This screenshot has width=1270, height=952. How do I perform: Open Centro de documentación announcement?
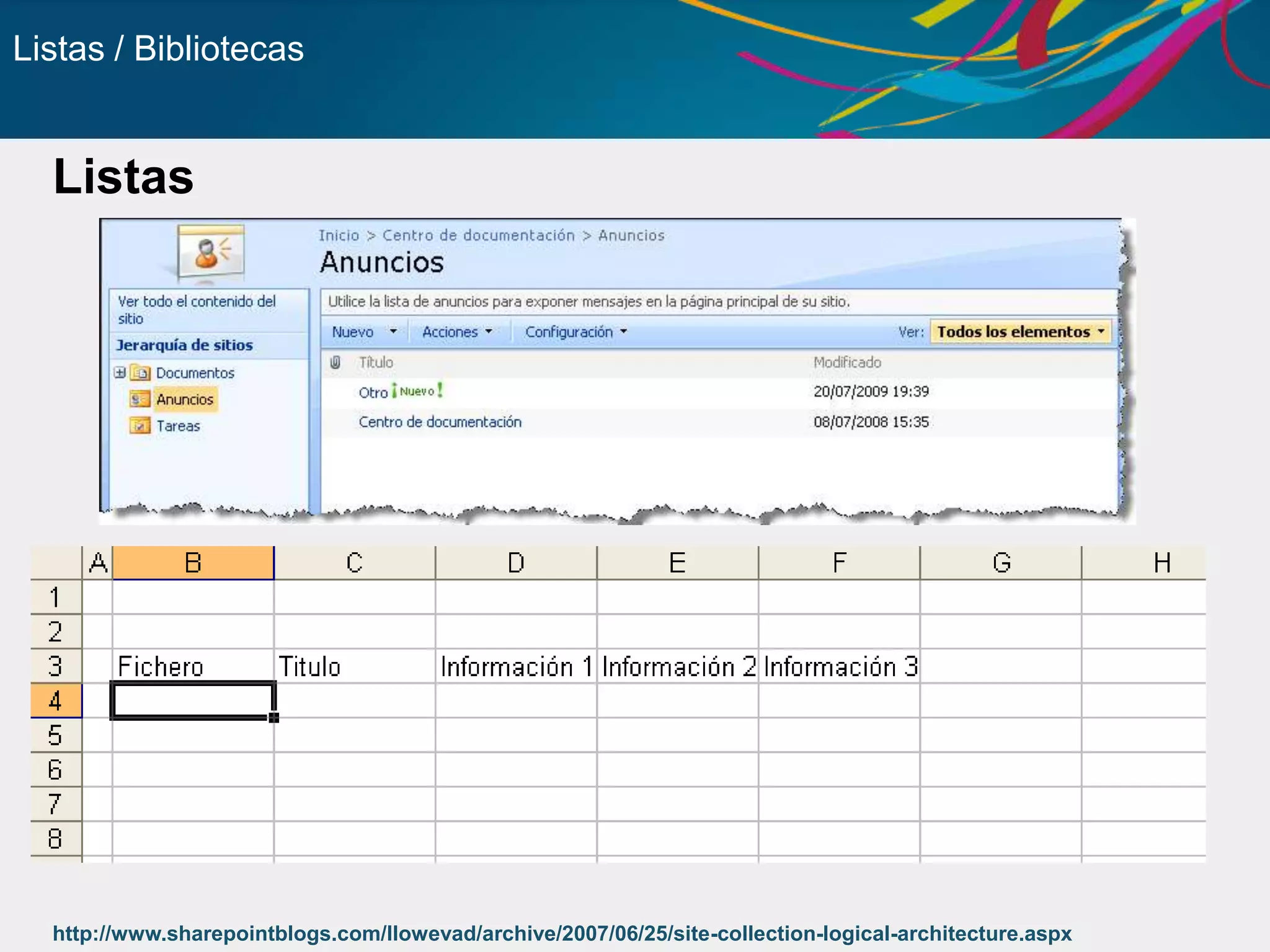(x=440, y=422)
